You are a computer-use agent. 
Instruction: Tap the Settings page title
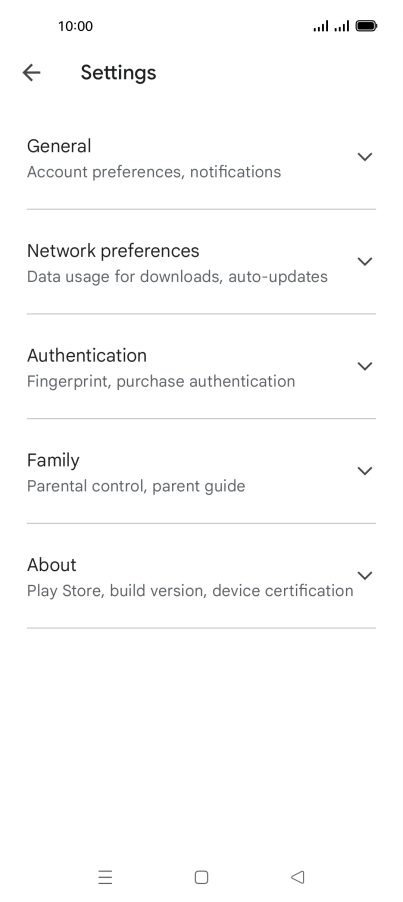(x=118, y=73)
